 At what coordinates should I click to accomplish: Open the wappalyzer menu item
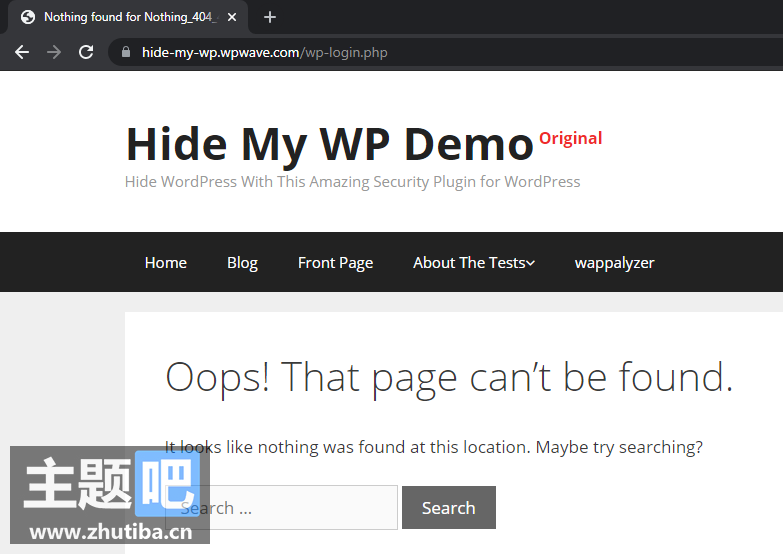[614, 263]
